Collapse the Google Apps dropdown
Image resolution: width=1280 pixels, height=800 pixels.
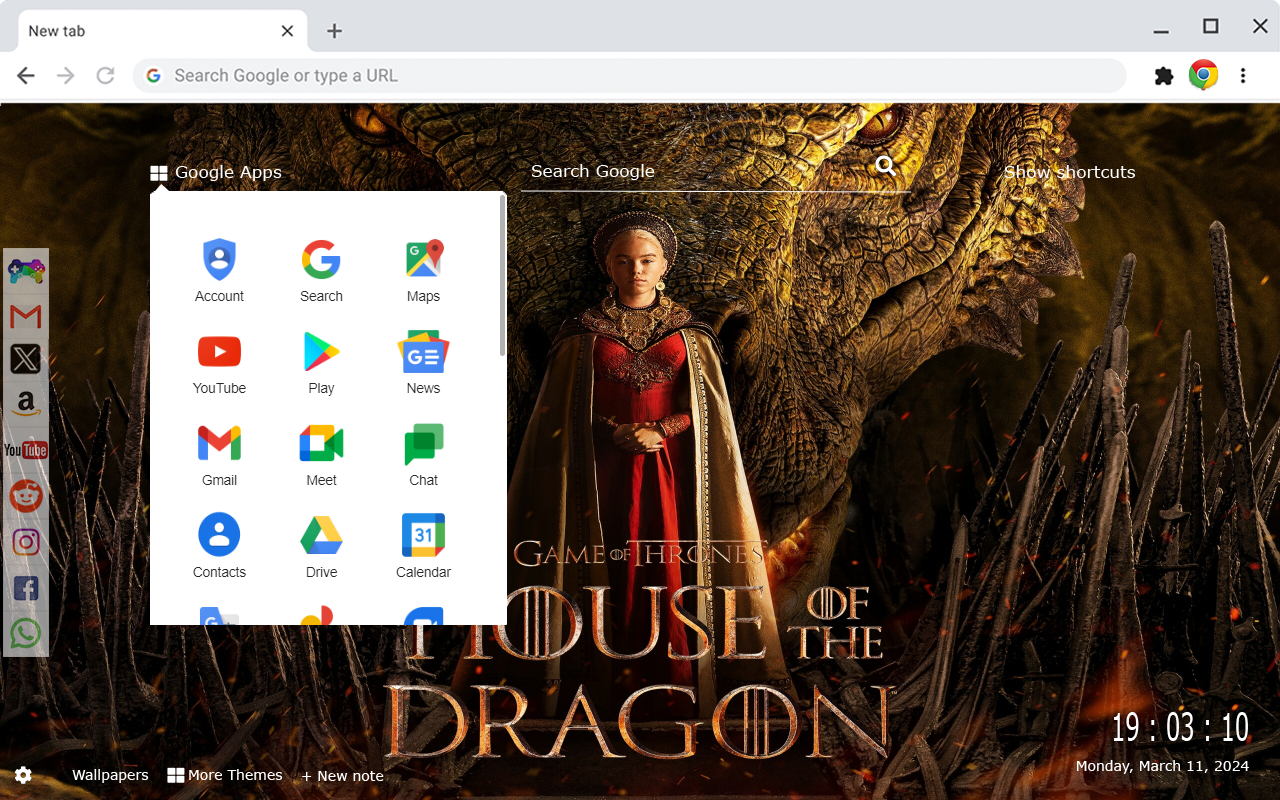(216, 172)
